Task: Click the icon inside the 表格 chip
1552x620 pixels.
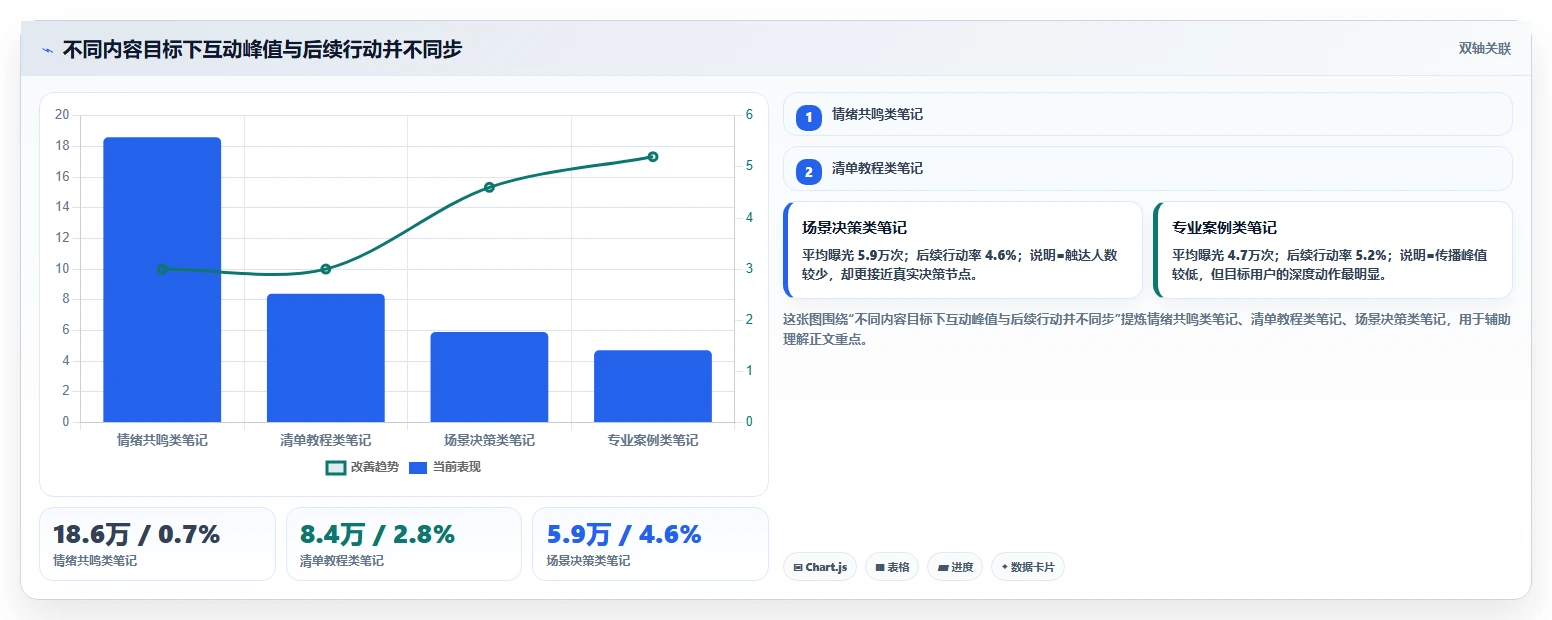Action: 880,567
